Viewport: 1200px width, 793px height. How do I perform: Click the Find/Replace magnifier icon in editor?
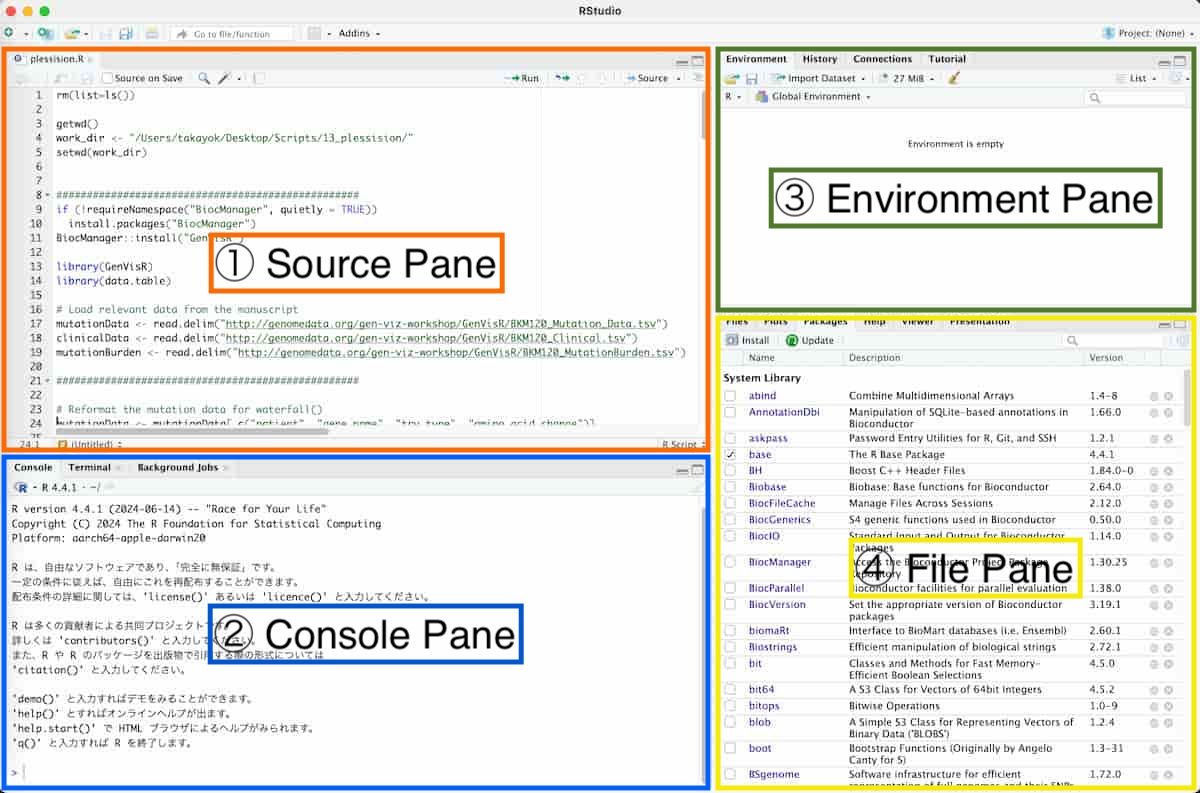204,78
